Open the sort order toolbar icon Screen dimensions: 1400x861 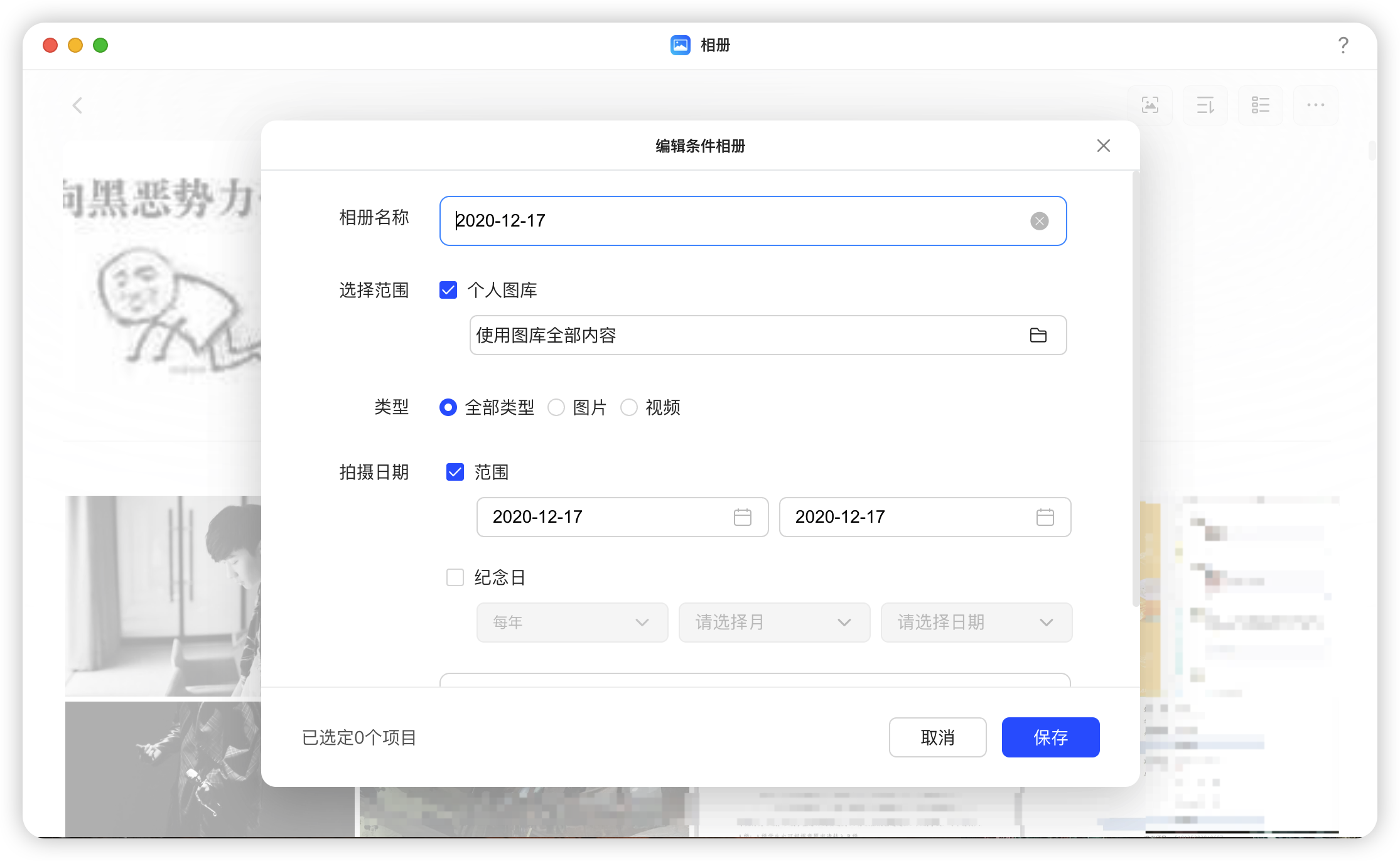point(1205,105)
